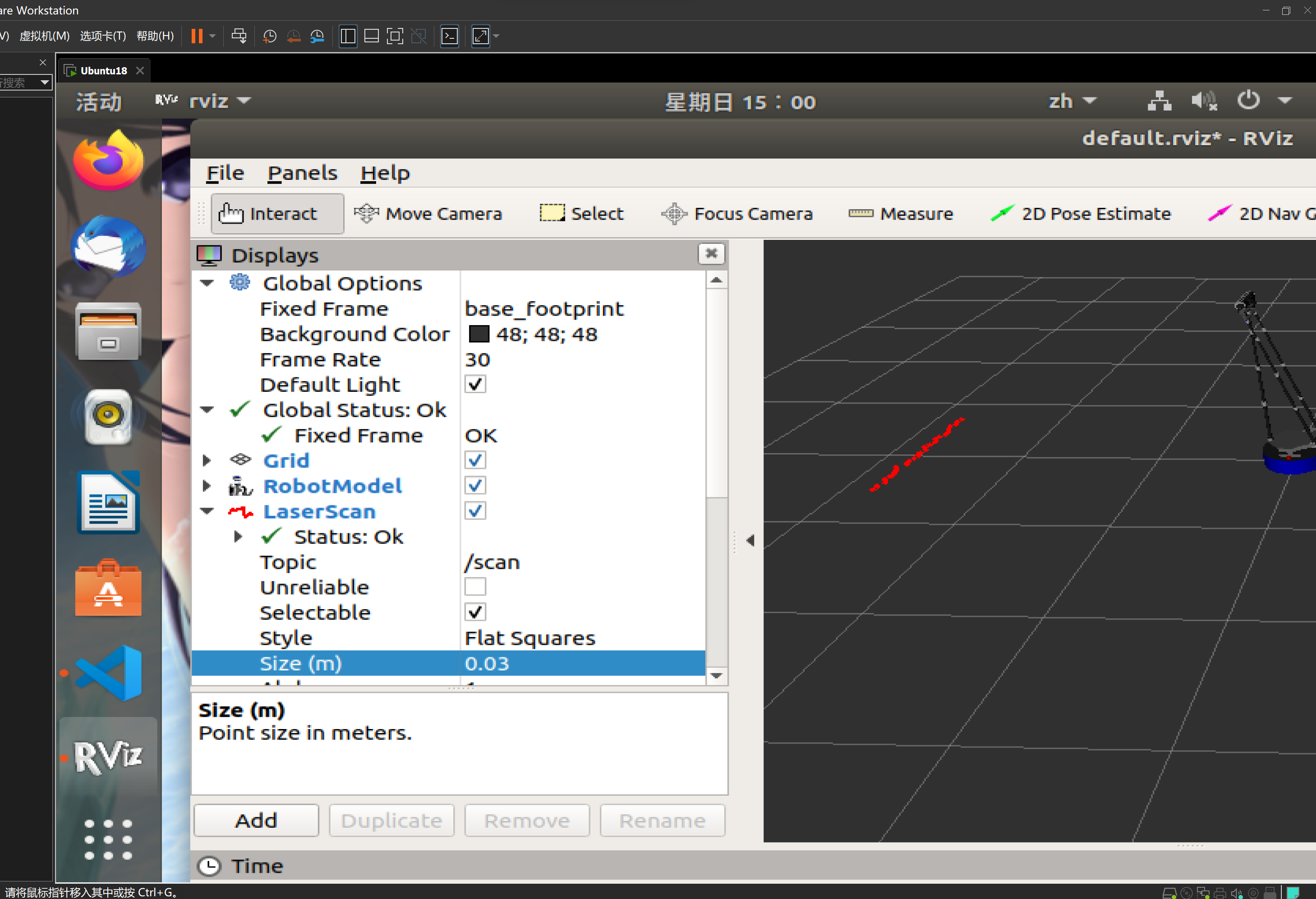The width and height of the screenshot is (1316, 899).
Task: Open Visual Studio Code from the dock
Action: click(x=108, y=673)
